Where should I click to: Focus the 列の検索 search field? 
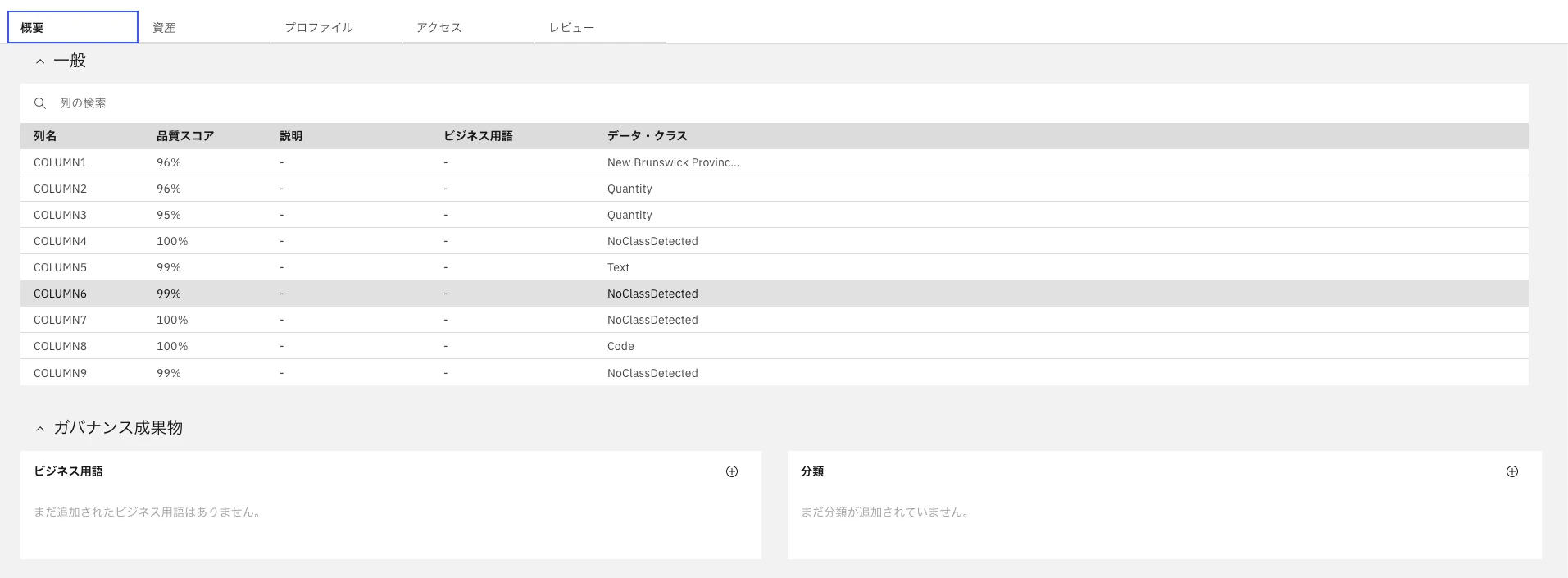(x=775, y=103)
